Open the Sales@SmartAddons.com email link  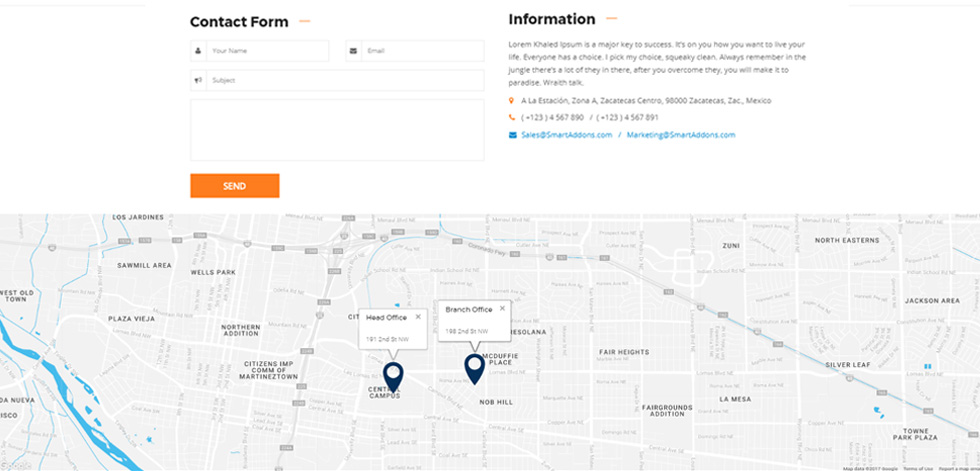click(x=567, y=134)
